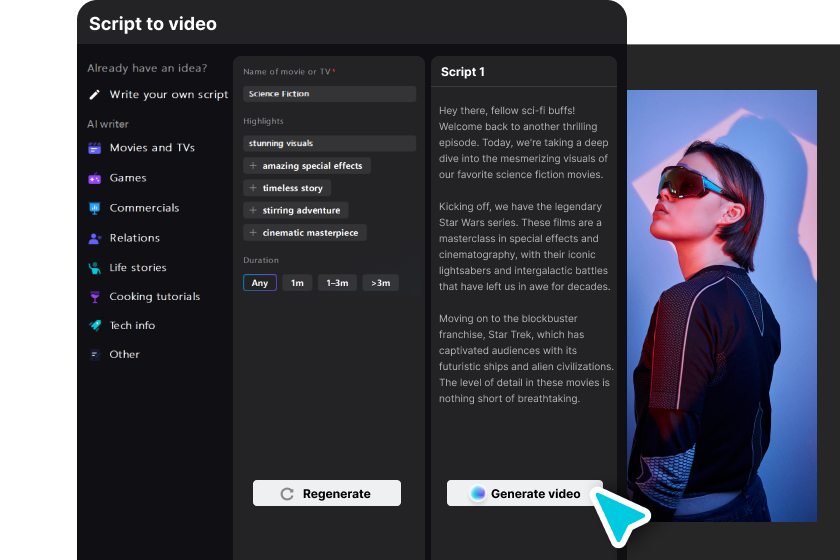The image size is (840, 560).
Task: Click the Relations people icon
Action: coord(94,238)
